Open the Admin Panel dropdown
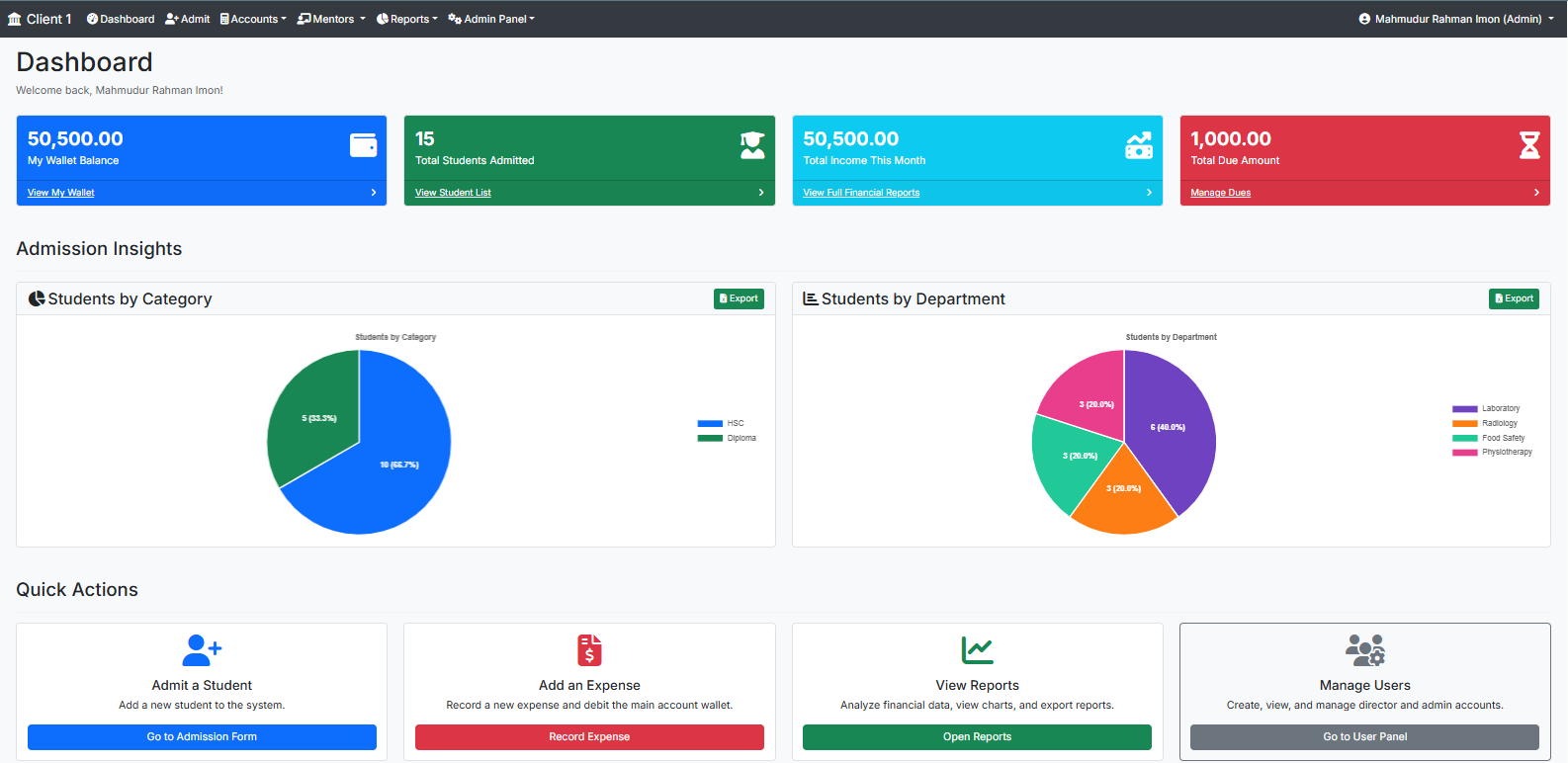Viewport: 1568px width, 763px height. (x=491, y=19)
